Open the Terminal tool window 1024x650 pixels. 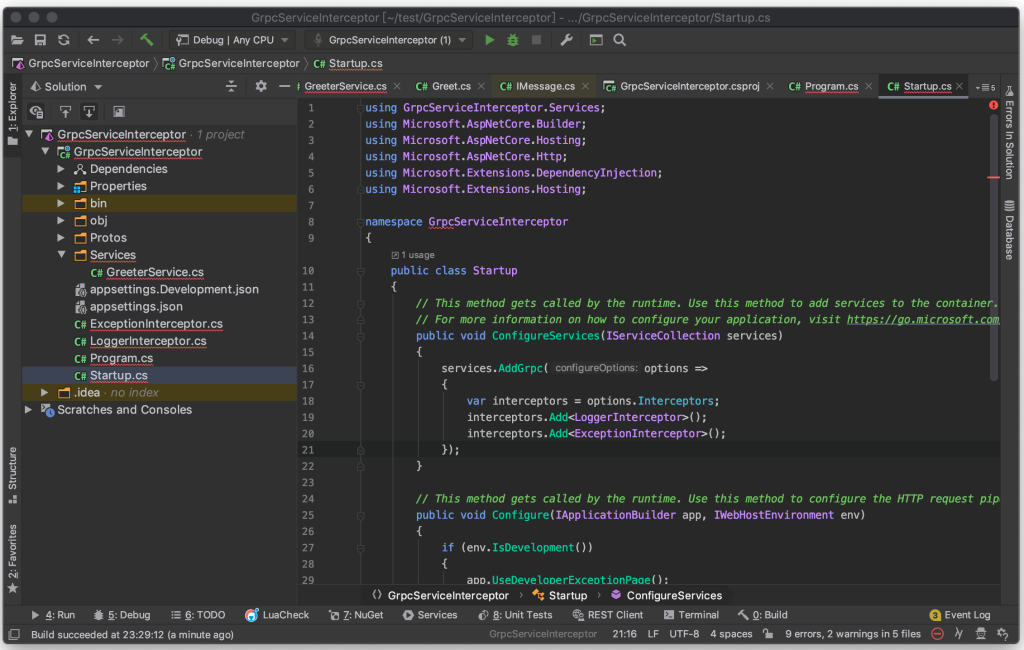pos(691,615)
